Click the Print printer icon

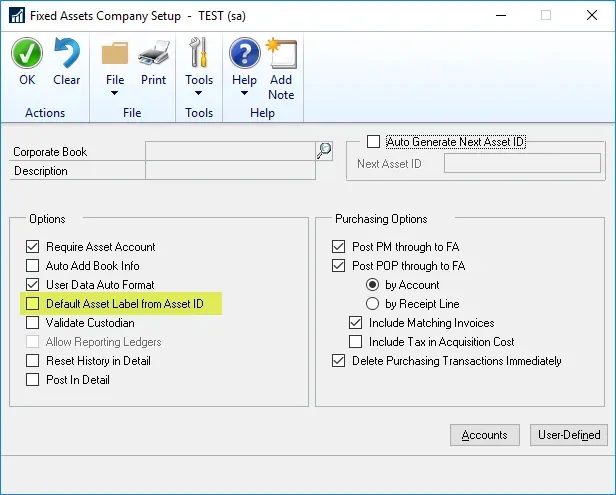tap(153, 54)
